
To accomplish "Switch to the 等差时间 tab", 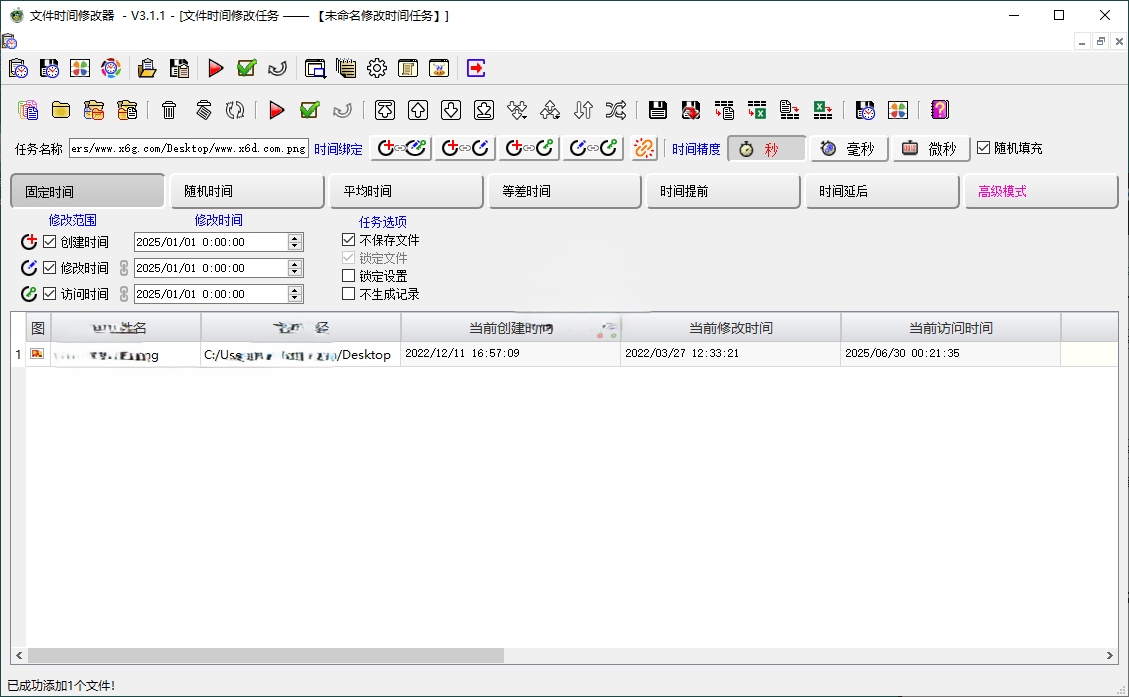I will coord(564,192).
